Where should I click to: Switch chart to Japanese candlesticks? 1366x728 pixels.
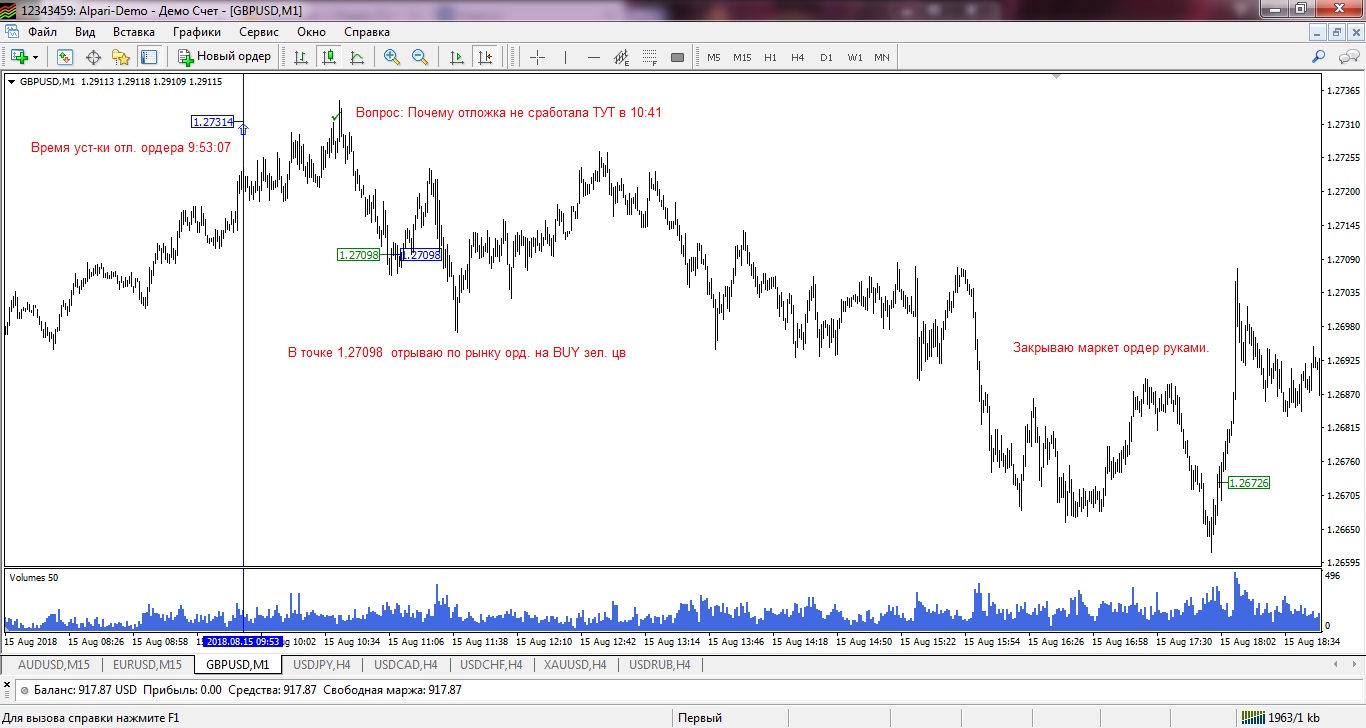tap(329, 57)
